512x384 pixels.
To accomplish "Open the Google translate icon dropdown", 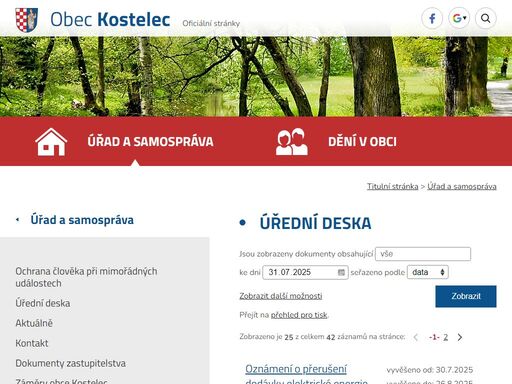I will tap(459, 18).
